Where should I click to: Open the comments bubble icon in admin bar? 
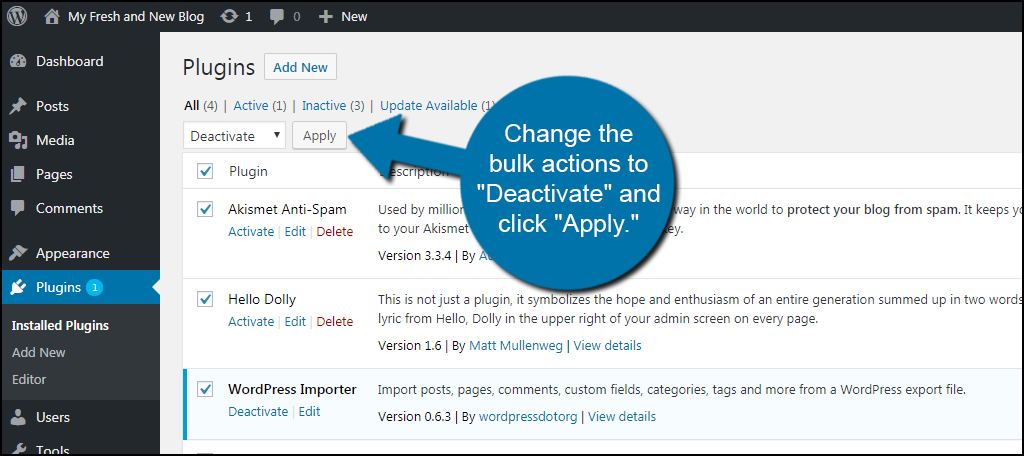pyautogui.click(x=277, y=17)
